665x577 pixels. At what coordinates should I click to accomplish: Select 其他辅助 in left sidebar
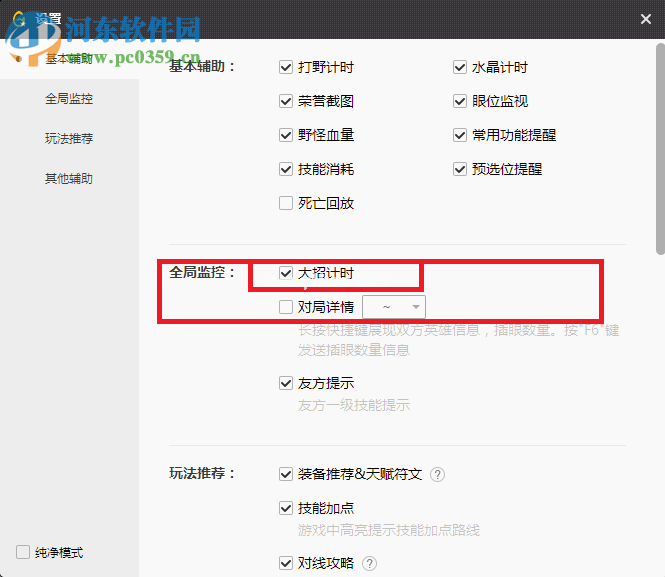point(69,179)
